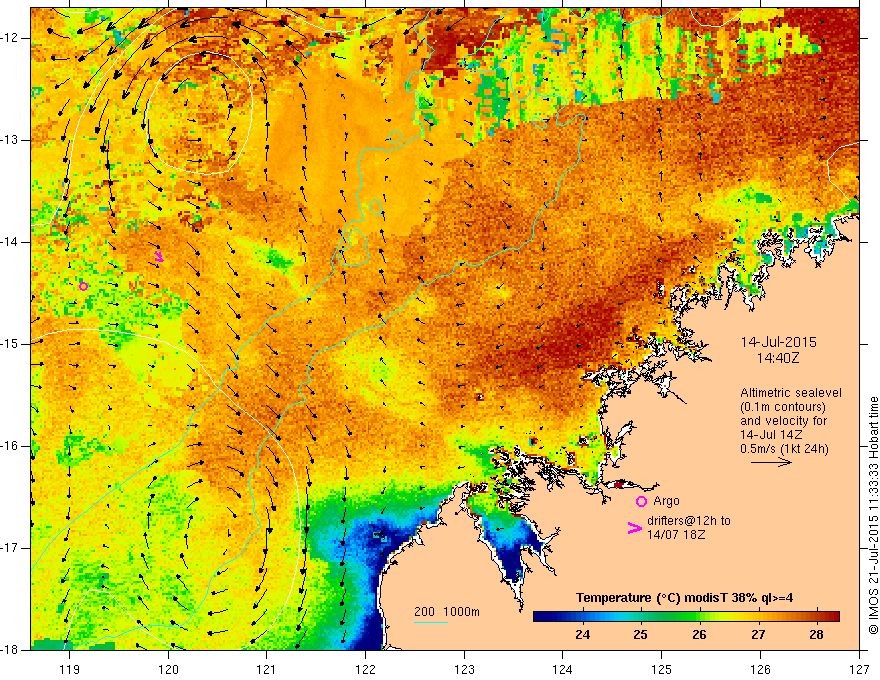Click the '14-Jul 14Z' text

point(771,435)
